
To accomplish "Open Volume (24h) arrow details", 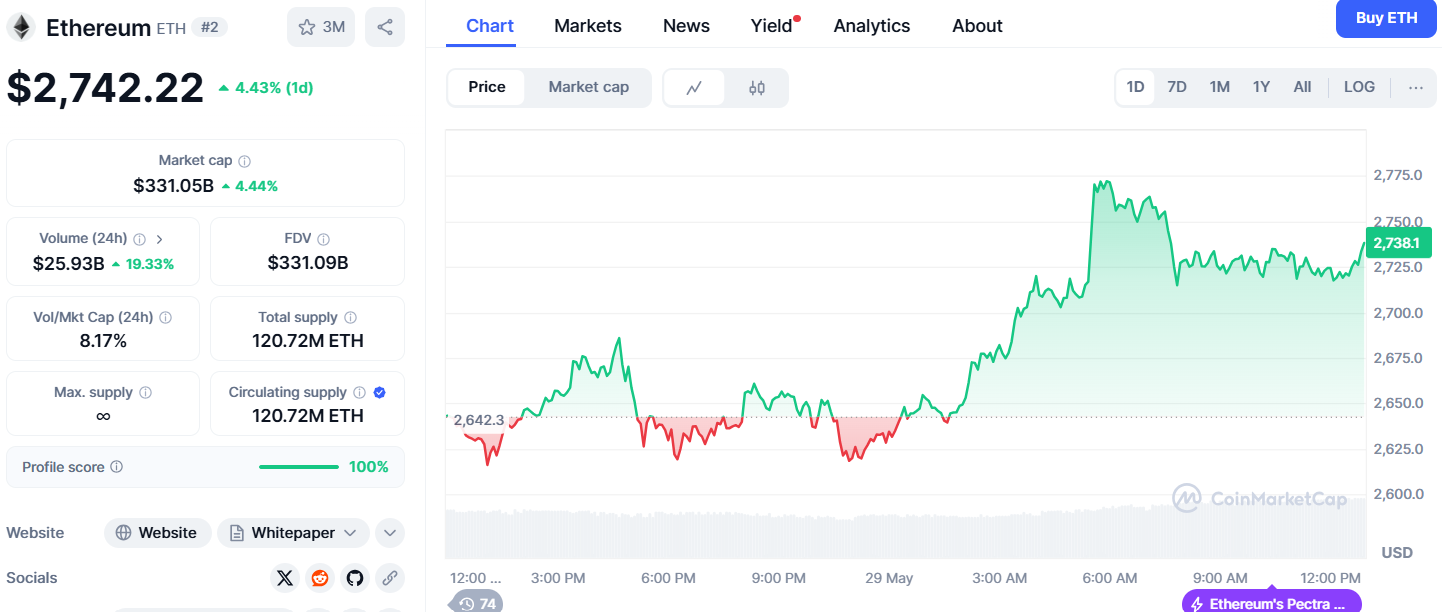I will (x=160, y=239).
